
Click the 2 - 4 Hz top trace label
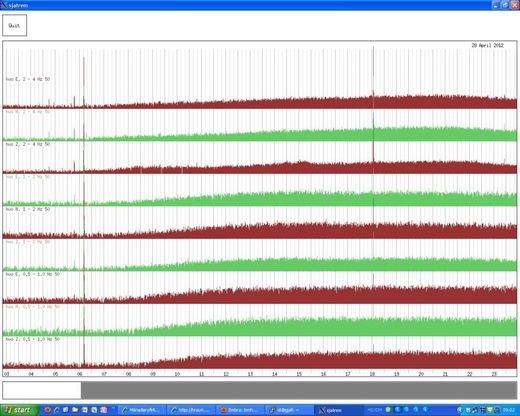click(x=28, y=79)
